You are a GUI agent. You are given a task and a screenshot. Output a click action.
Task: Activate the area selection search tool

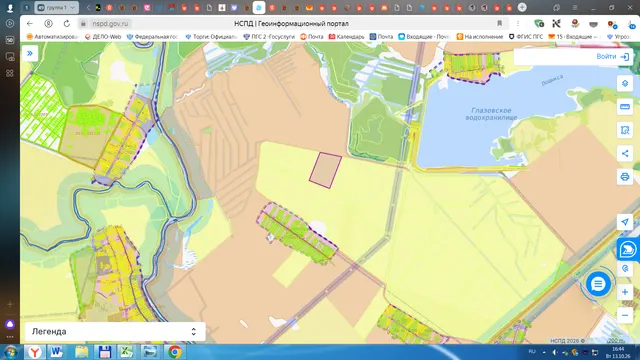coord(625,130)
